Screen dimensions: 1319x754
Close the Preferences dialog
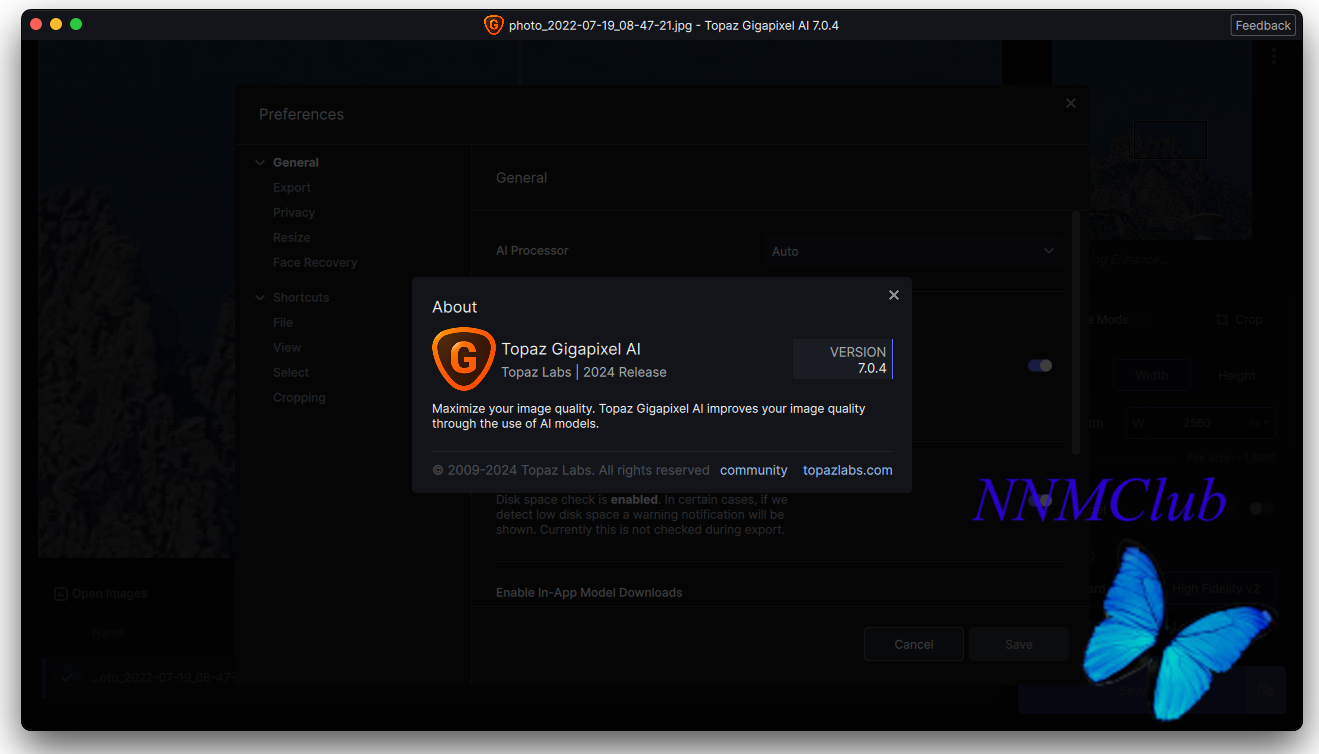(x=1071, y=103)
